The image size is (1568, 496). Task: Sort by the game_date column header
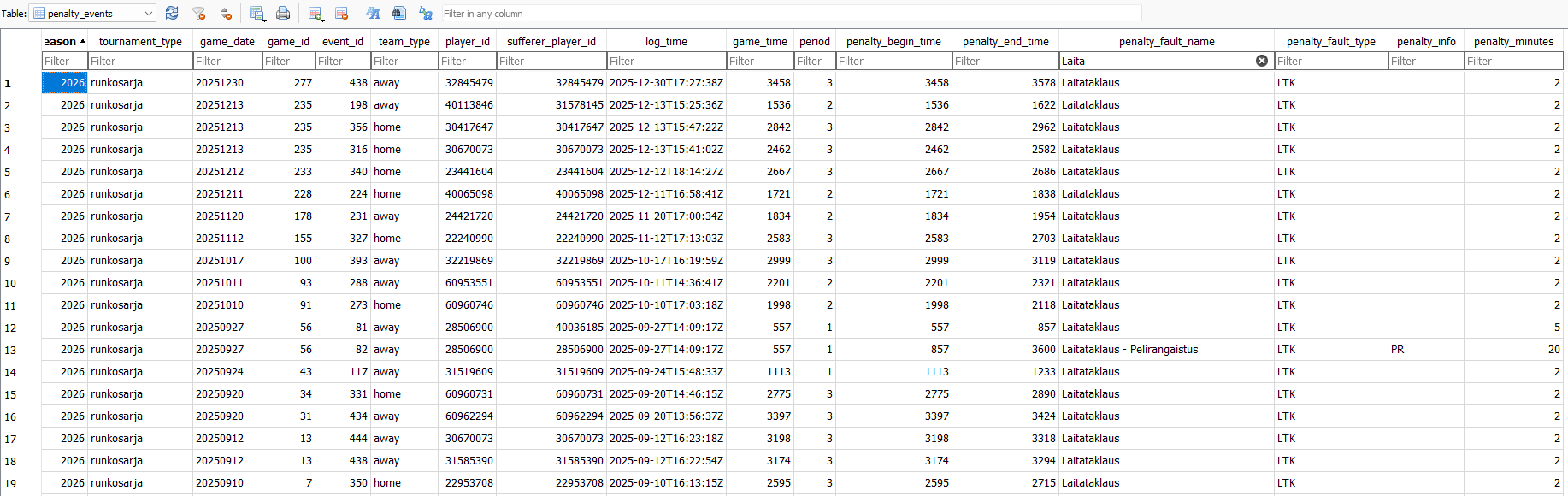pos(227,41)
